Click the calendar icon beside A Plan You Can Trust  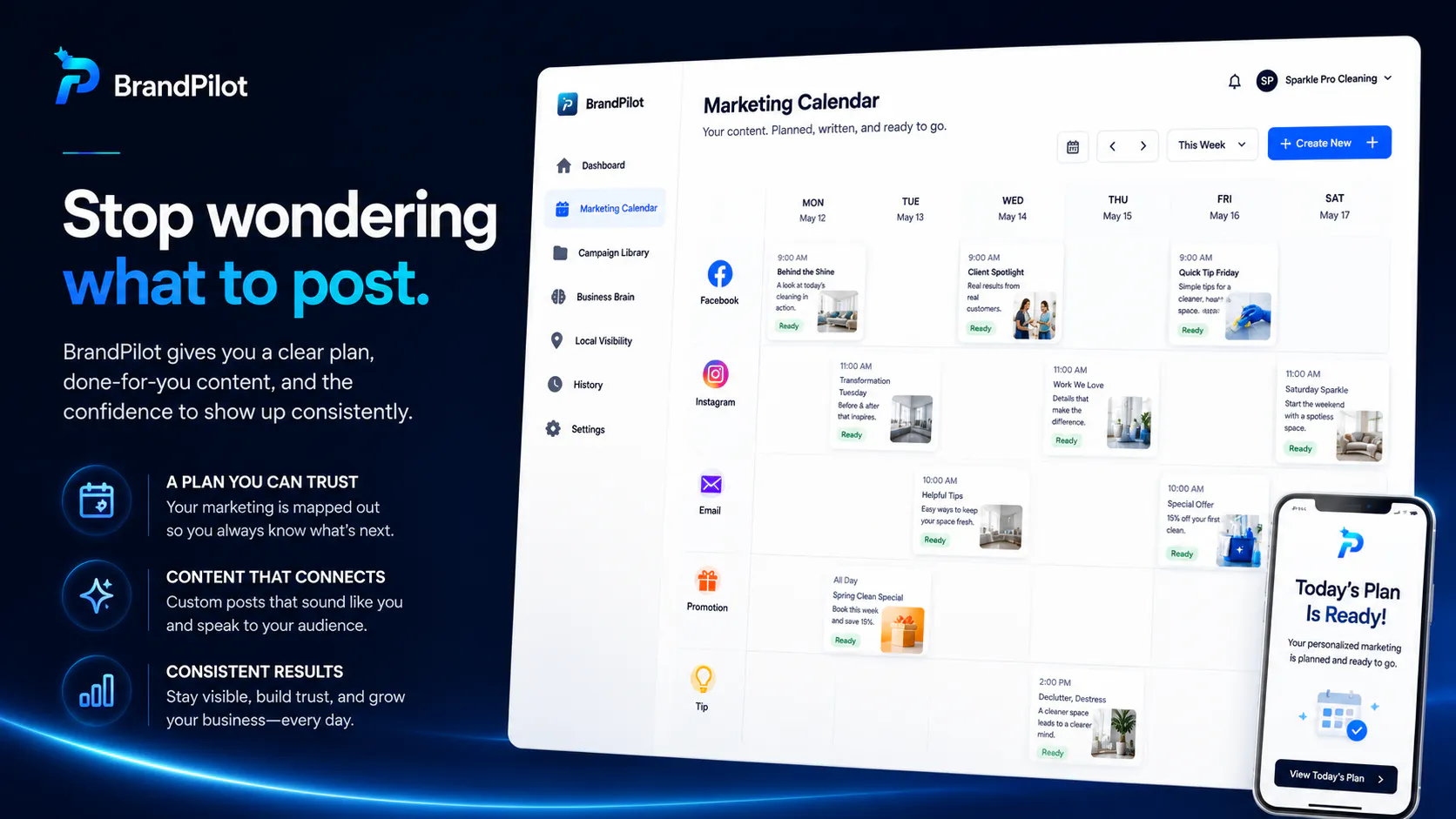click(x=97, y=500)
